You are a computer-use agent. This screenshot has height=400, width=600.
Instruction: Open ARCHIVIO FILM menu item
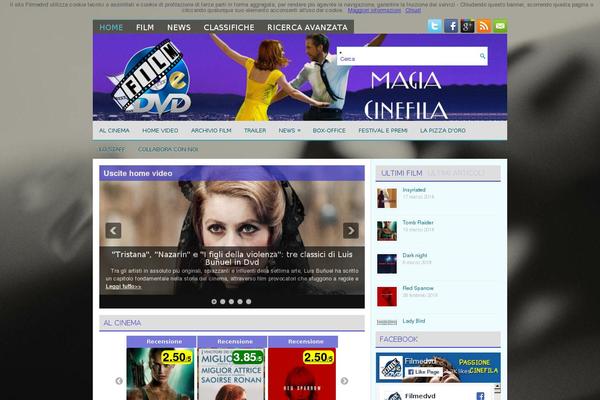(211, 131)
